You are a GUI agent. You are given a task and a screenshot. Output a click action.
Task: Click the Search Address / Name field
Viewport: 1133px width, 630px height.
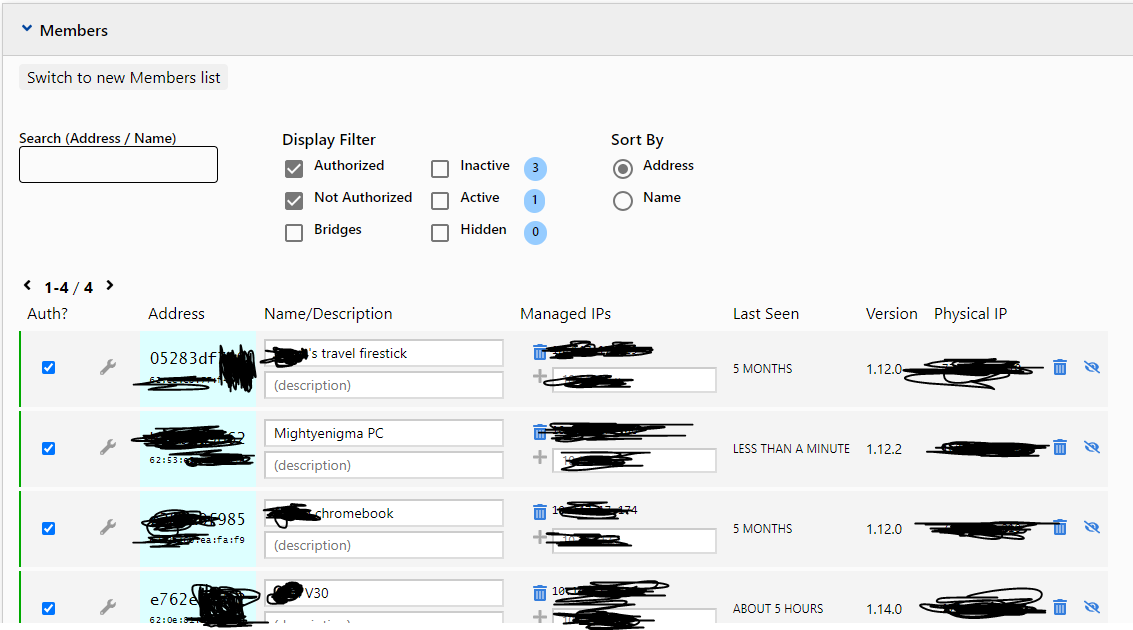118,165
